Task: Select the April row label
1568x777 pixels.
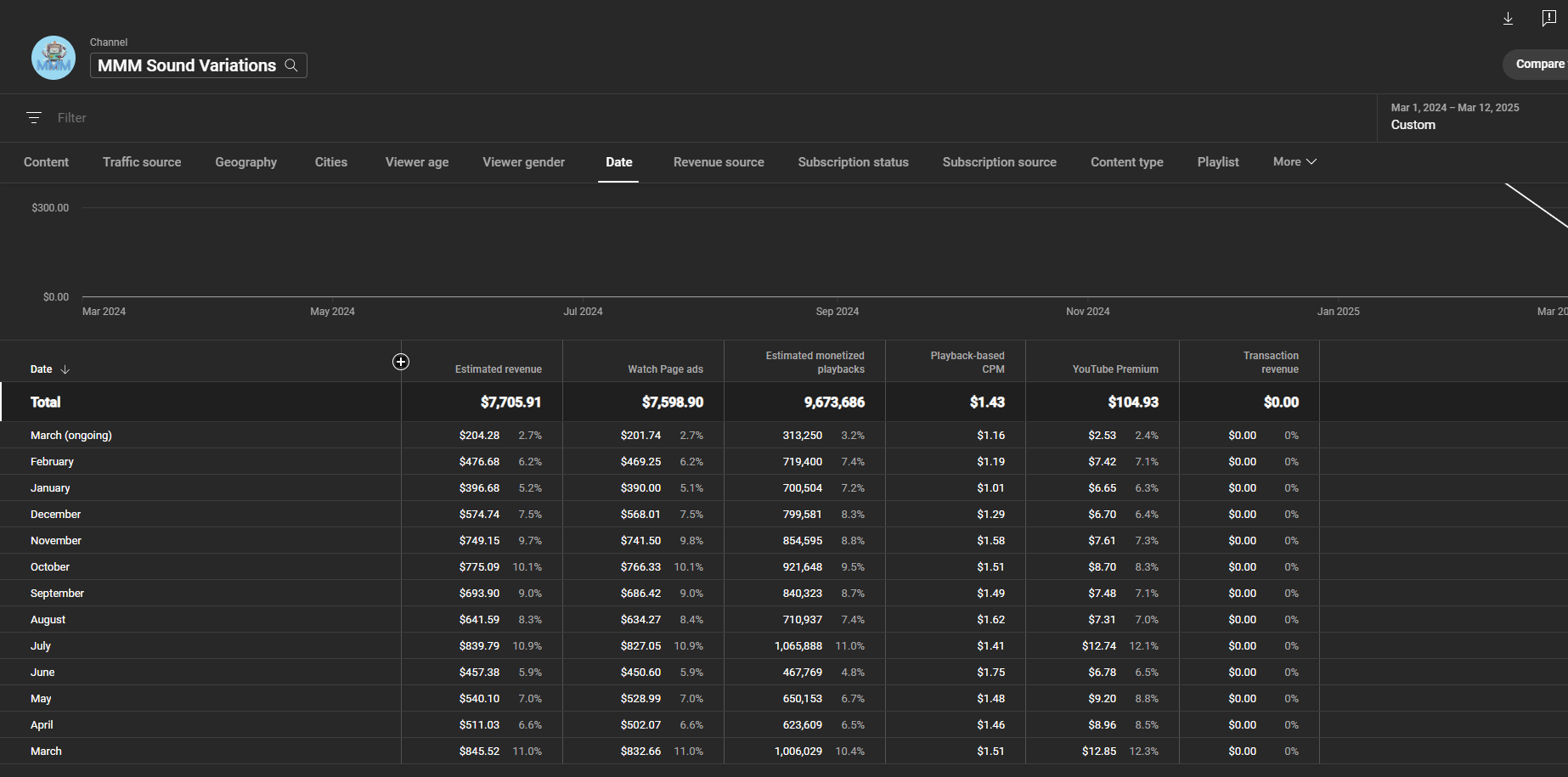Action: [x=42, y=725]
